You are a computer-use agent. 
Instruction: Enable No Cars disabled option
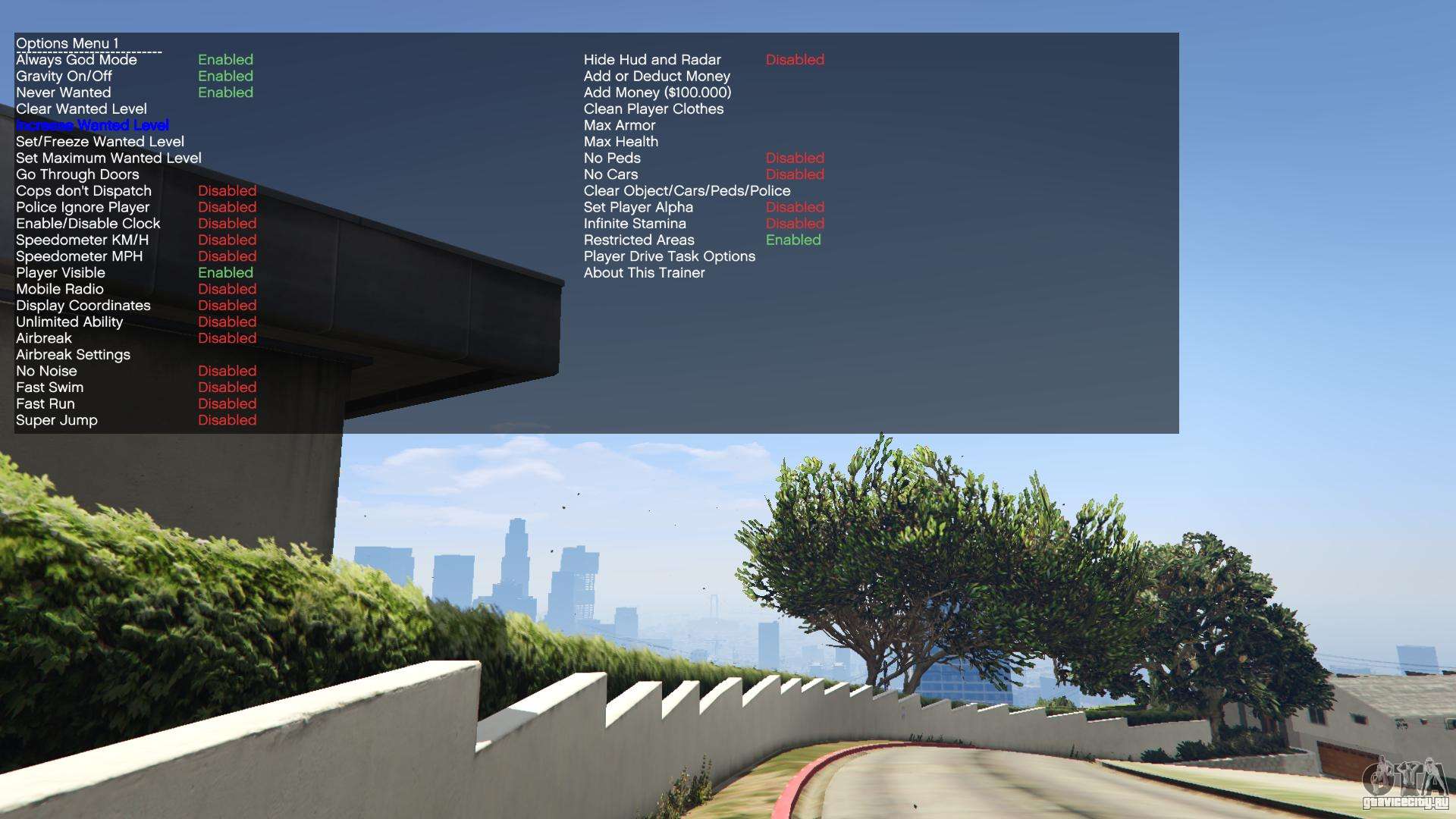(610, 175)
